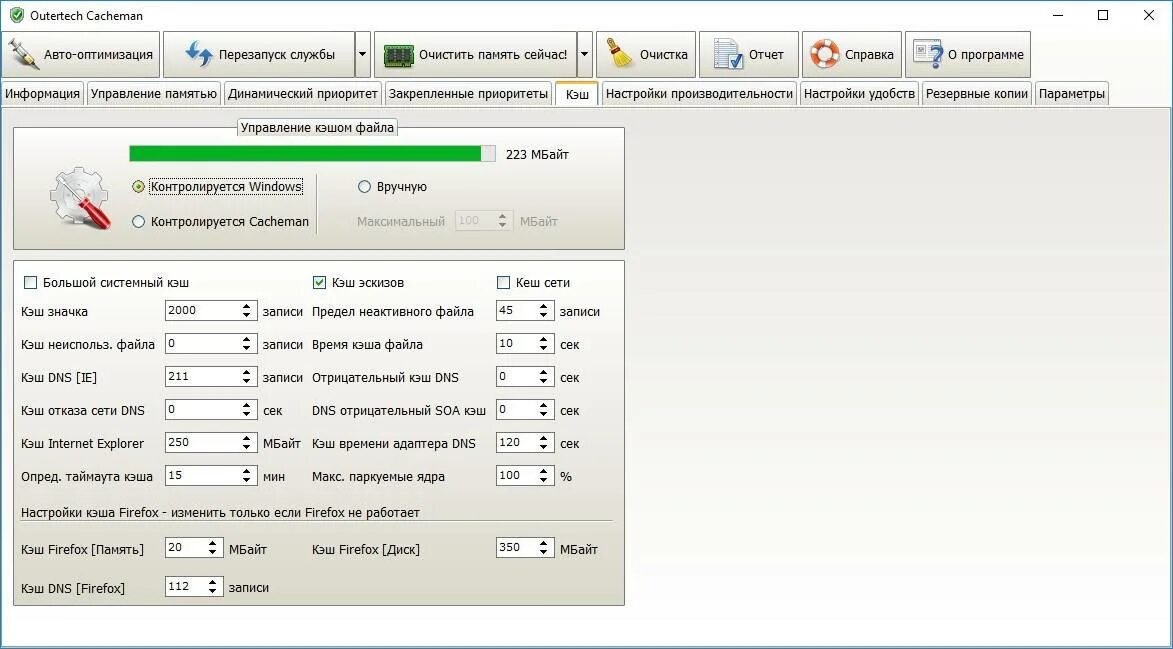Screen dimensions: 1173x649
Task: Click the green file cache usage bar
Action: (x=312, y=154)
